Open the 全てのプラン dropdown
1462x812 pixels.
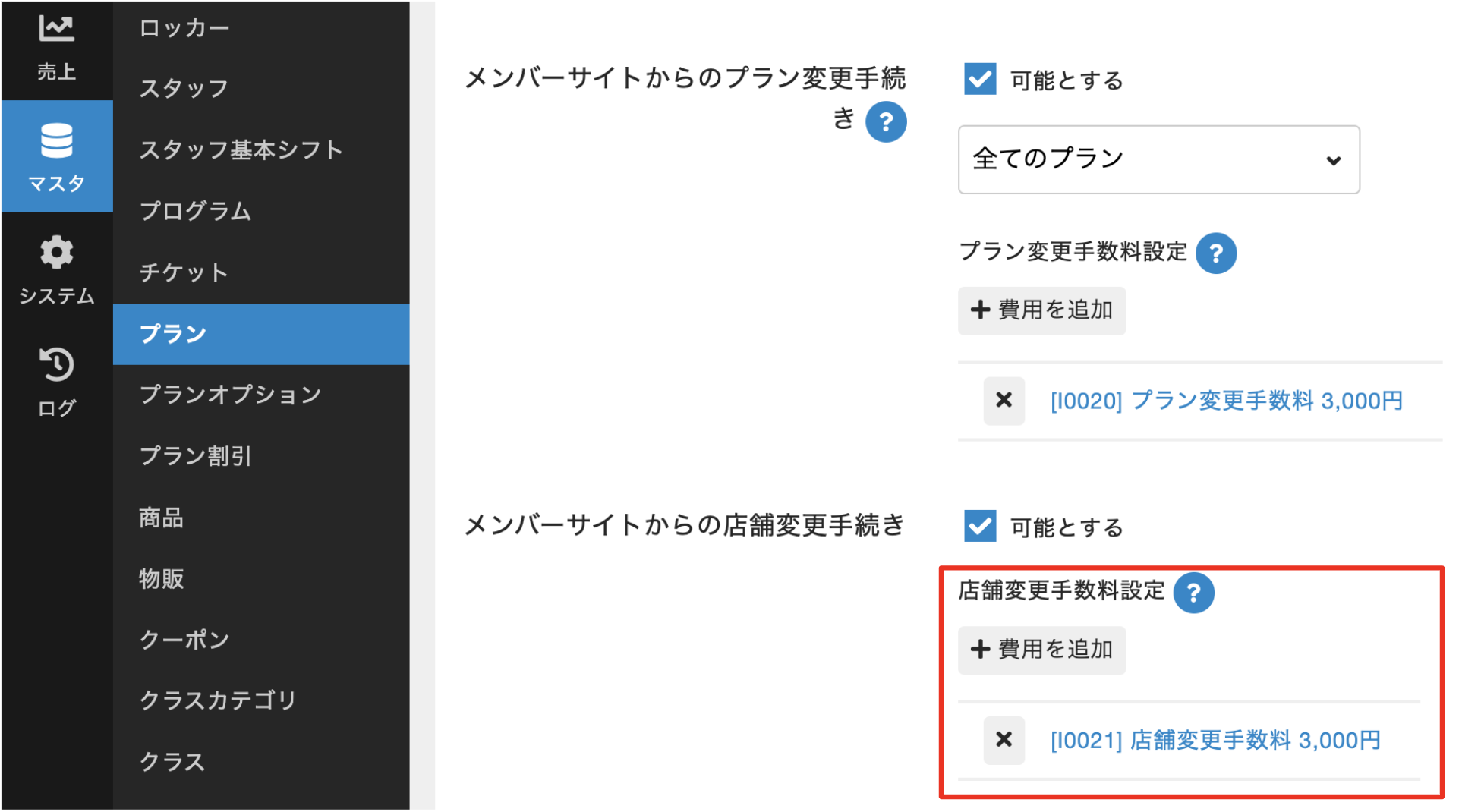[1158, 159]
